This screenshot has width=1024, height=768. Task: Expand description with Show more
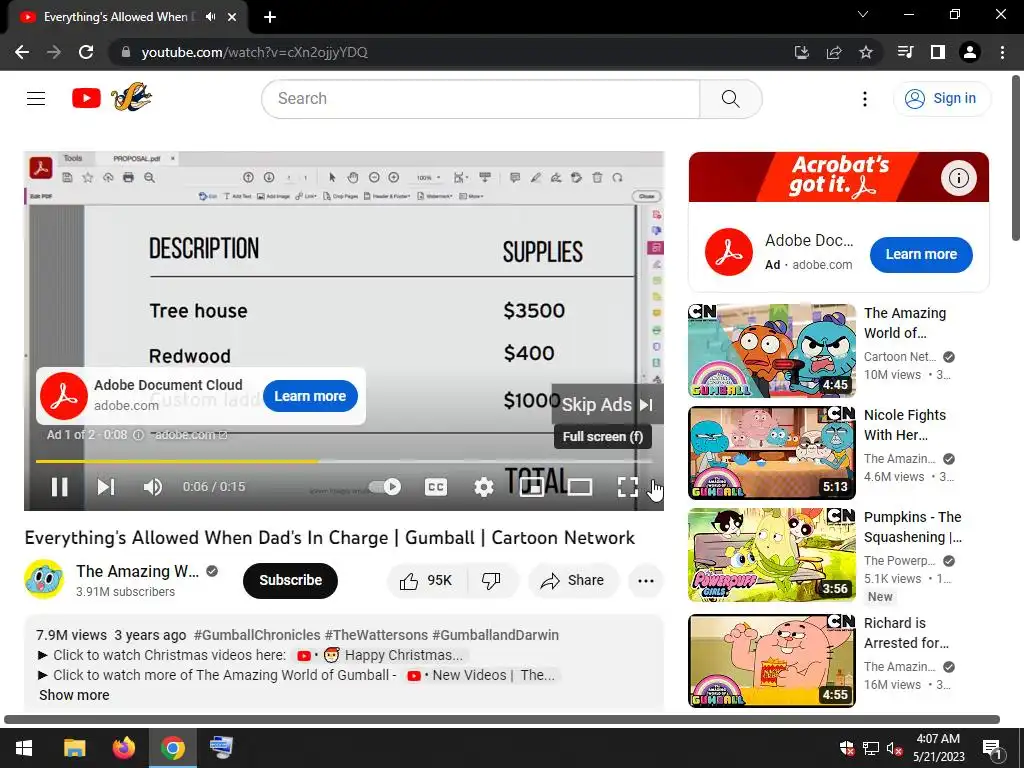[x=74, y=695]
